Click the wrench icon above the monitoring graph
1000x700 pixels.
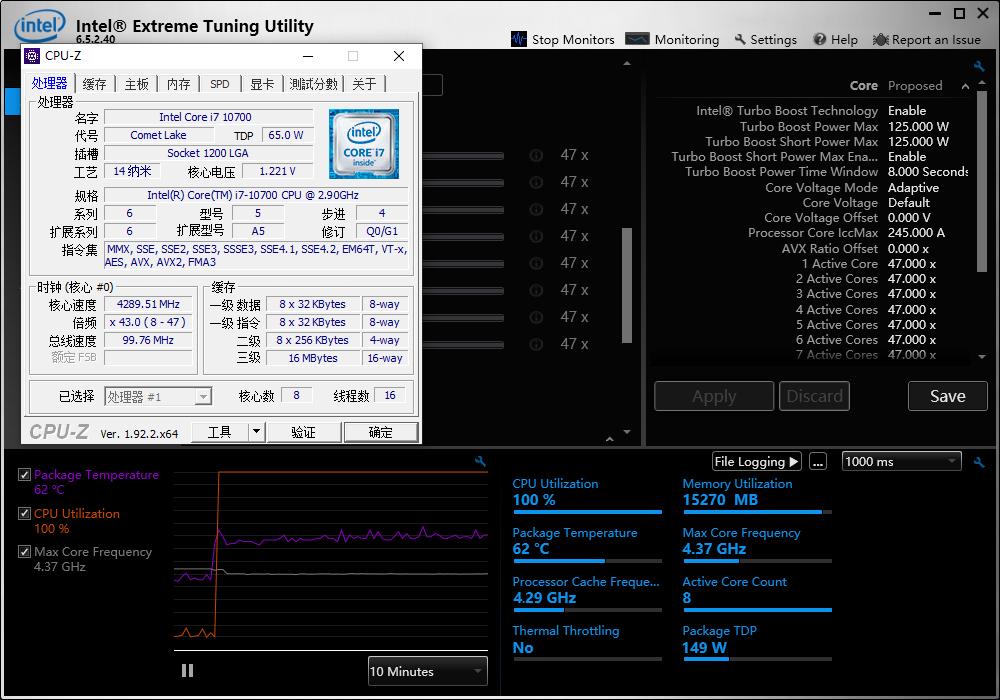480,462
